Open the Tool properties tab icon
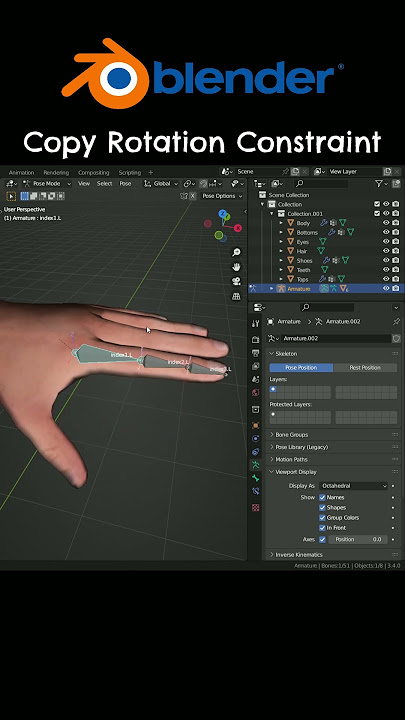The width and height of the screenshot is (405, 720). click(256, 324)
